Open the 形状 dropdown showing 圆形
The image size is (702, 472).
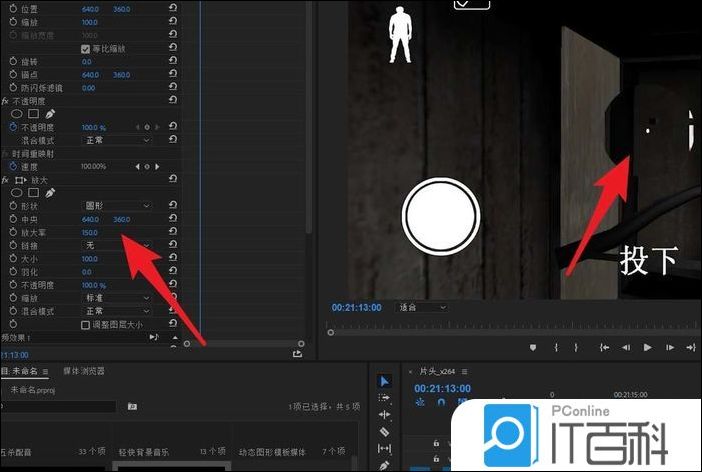pyautogui.click(x=116, y=206)
